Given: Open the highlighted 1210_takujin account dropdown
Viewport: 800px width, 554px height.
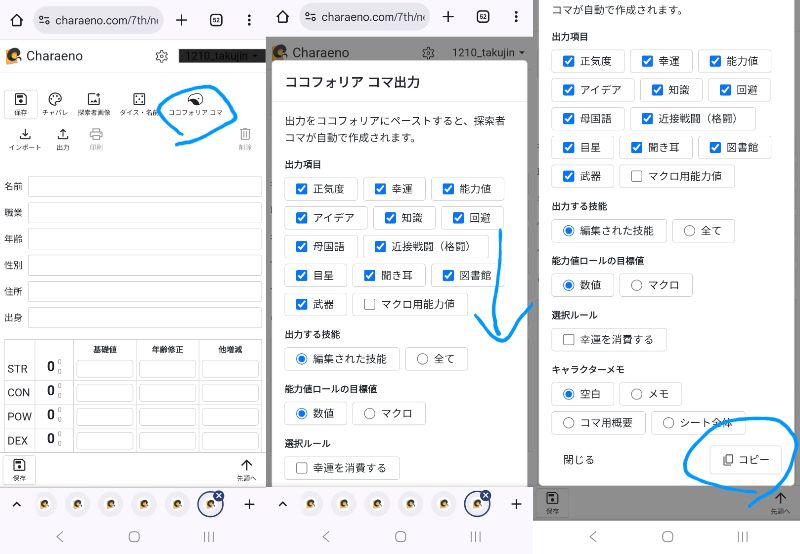Looking at the screenshot, I should pyautogui.click(x=221, y=57).
